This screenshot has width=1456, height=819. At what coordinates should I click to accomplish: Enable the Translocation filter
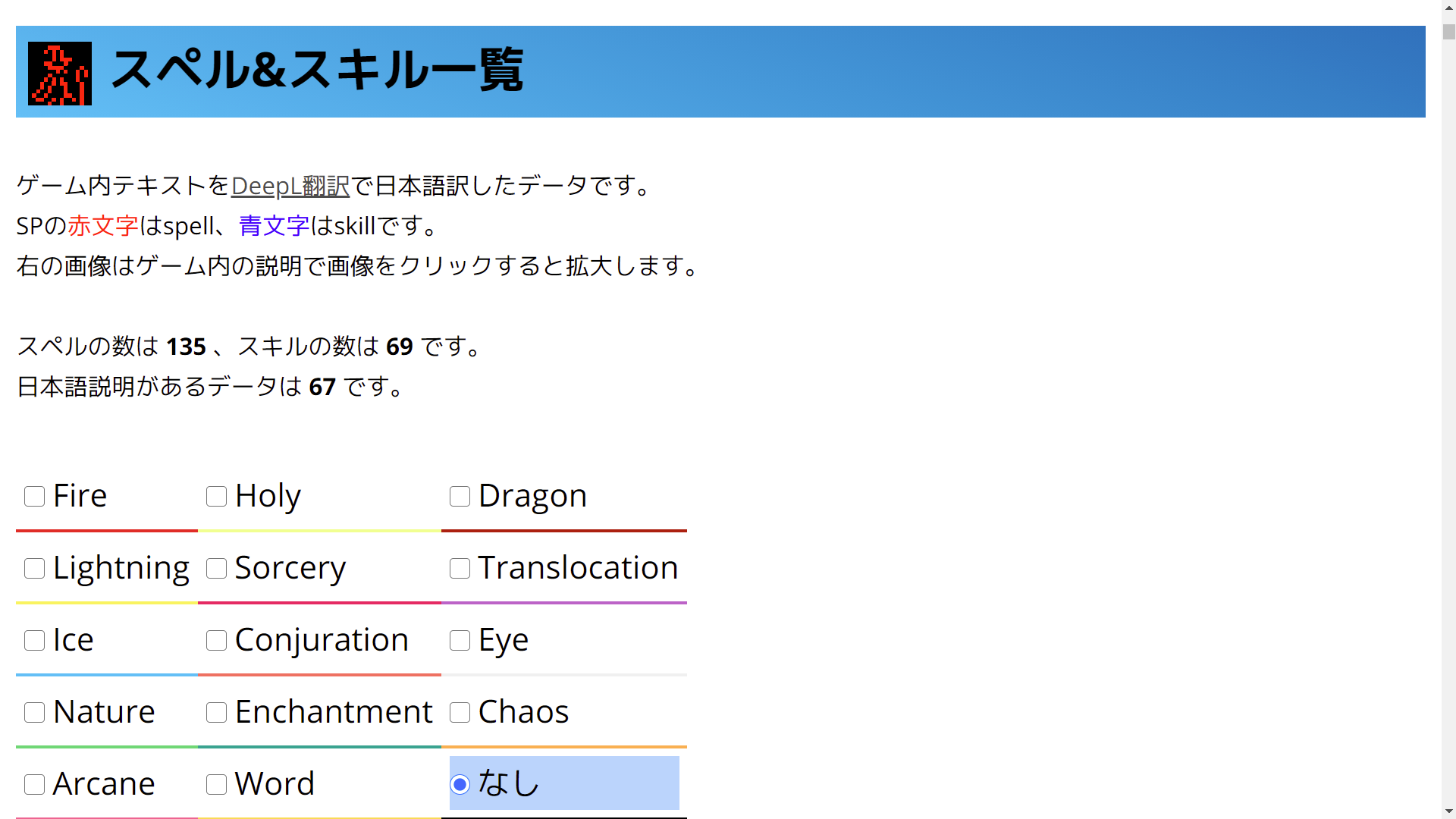pyautogui.click(x=460, y=569)
